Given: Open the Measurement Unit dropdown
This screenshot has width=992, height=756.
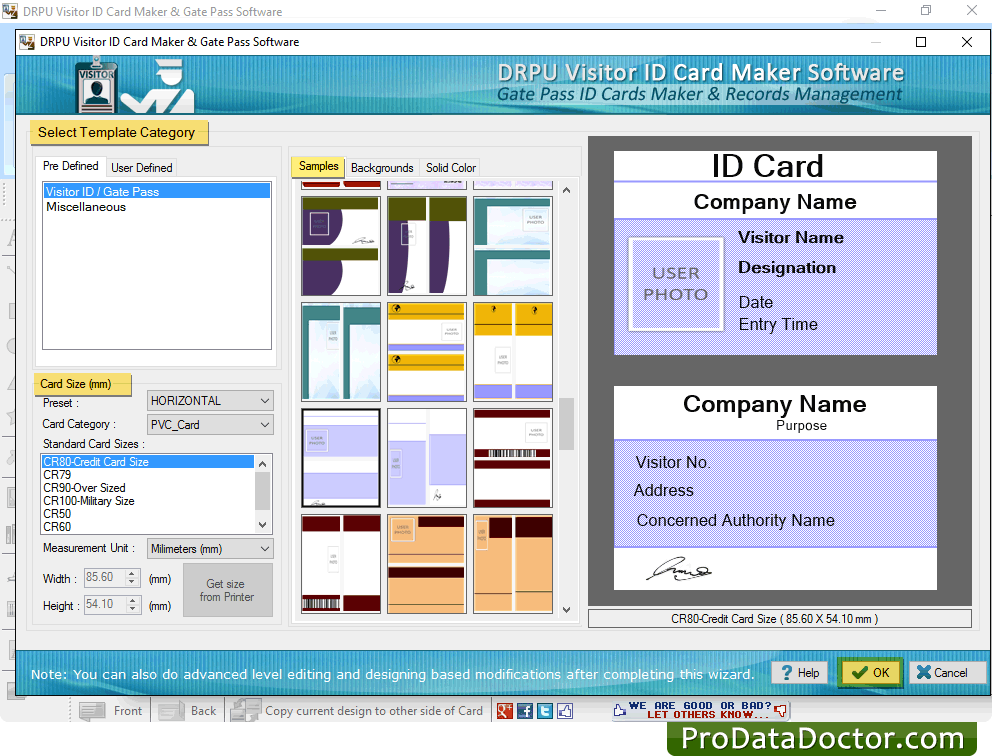Looking at the screenshot, I should point(210,548).
